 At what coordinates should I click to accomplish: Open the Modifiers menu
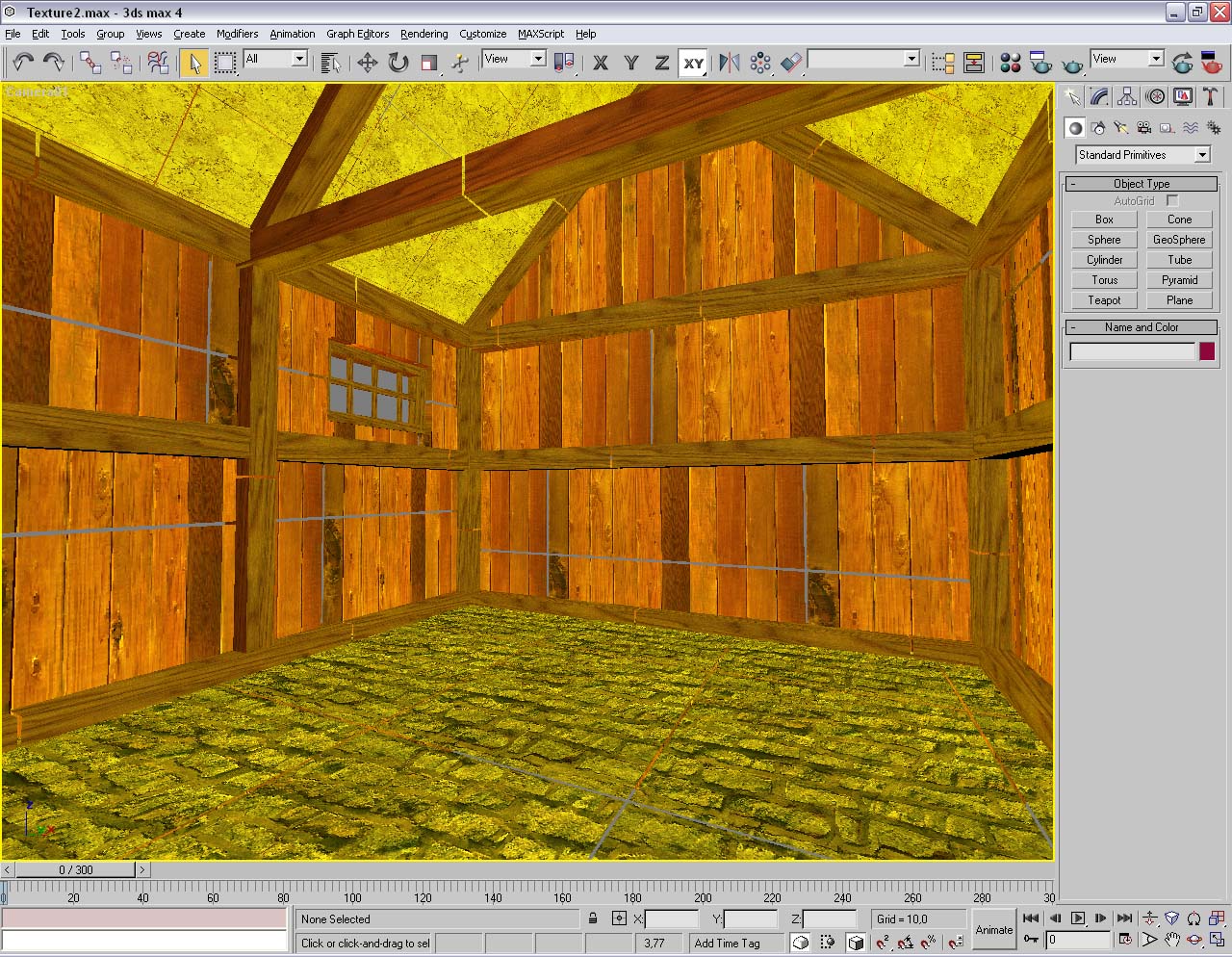[237, 34]
